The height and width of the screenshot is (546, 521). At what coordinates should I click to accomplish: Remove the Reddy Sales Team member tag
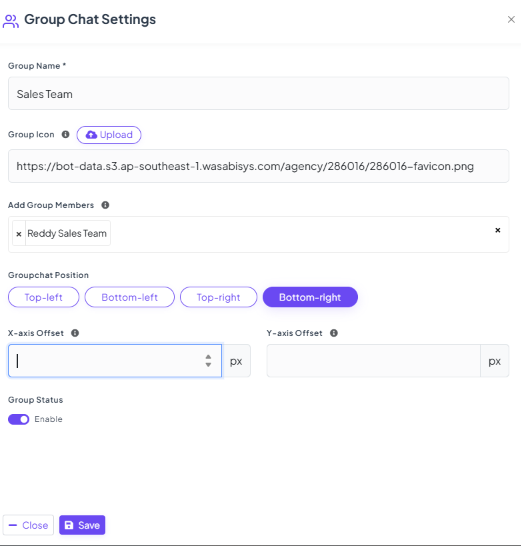pyautogui.click(x=19, y=234)
